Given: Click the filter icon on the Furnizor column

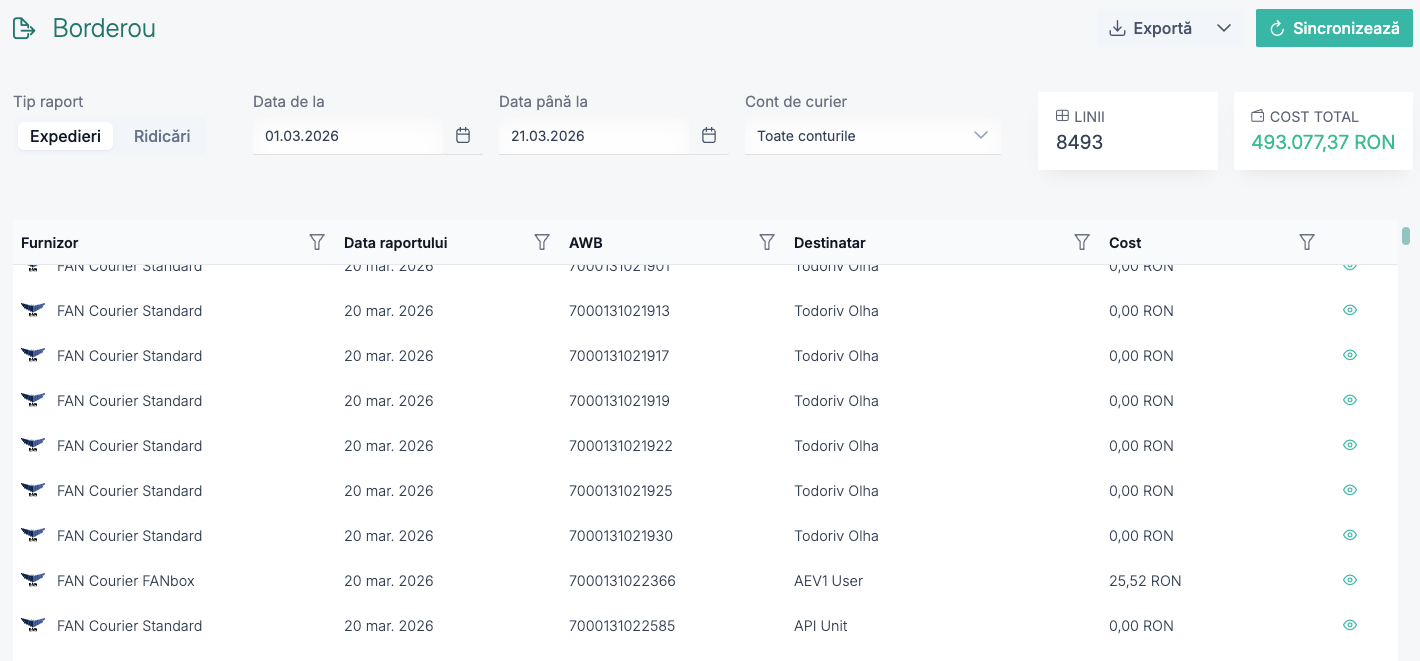Looking at the screenshot, I should pos(317,242).
